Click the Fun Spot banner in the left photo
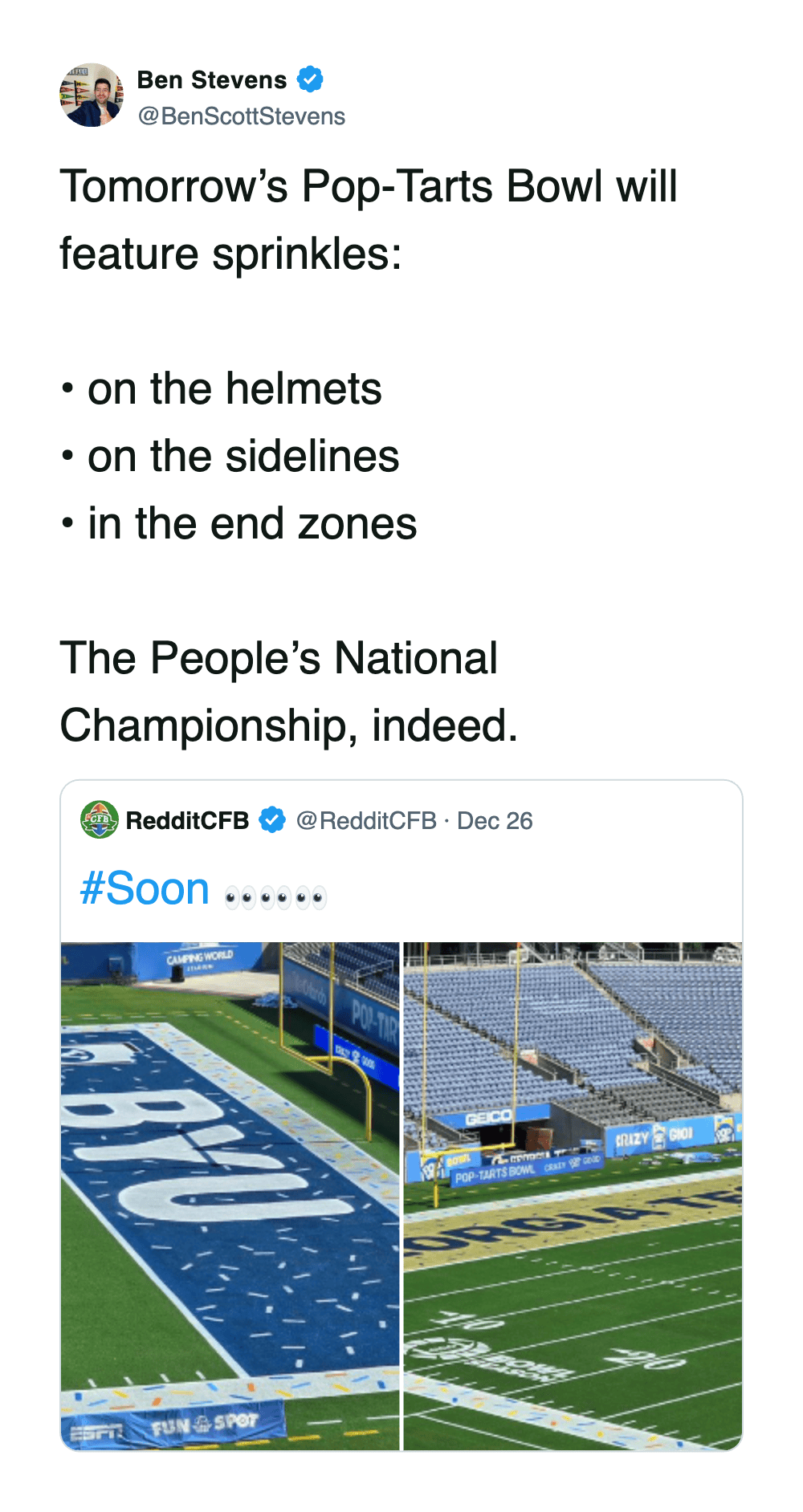The width and height of the screenshot is (803, 1512). 205,1423
